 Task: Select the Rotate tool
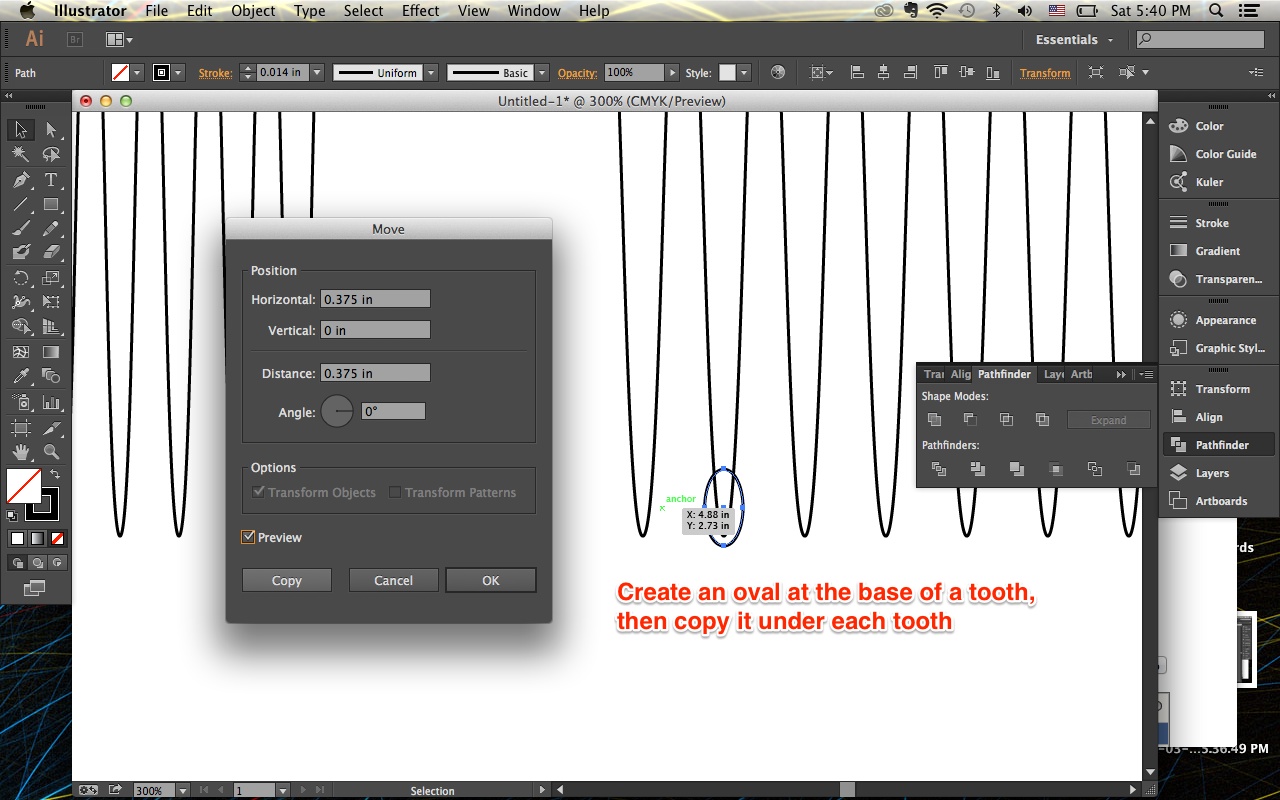click(20, 278)
